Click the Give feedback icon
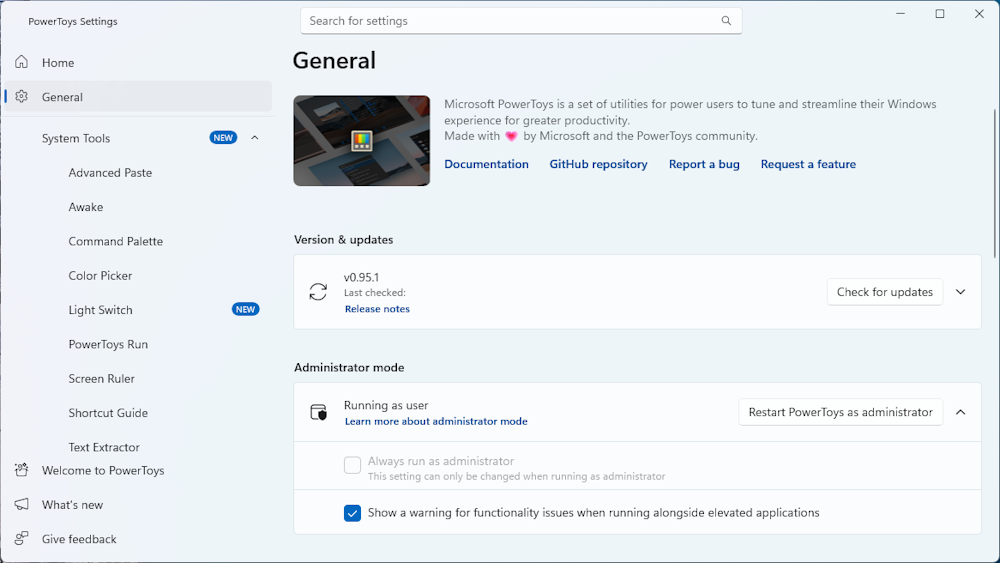 pyautogui.click(x=22, y=539)
